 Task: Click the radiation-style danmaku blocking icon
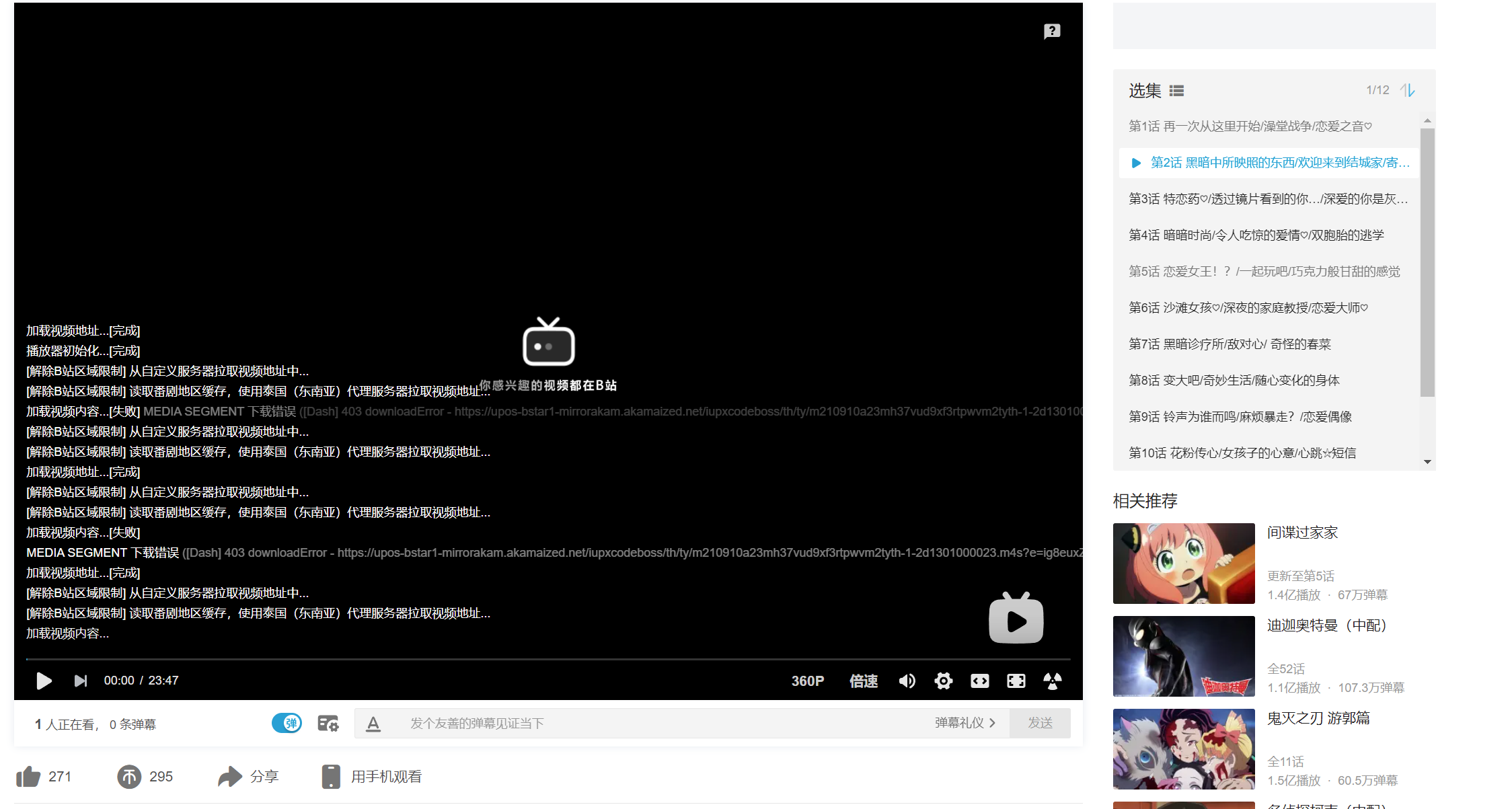click(x=1053, y=681)
